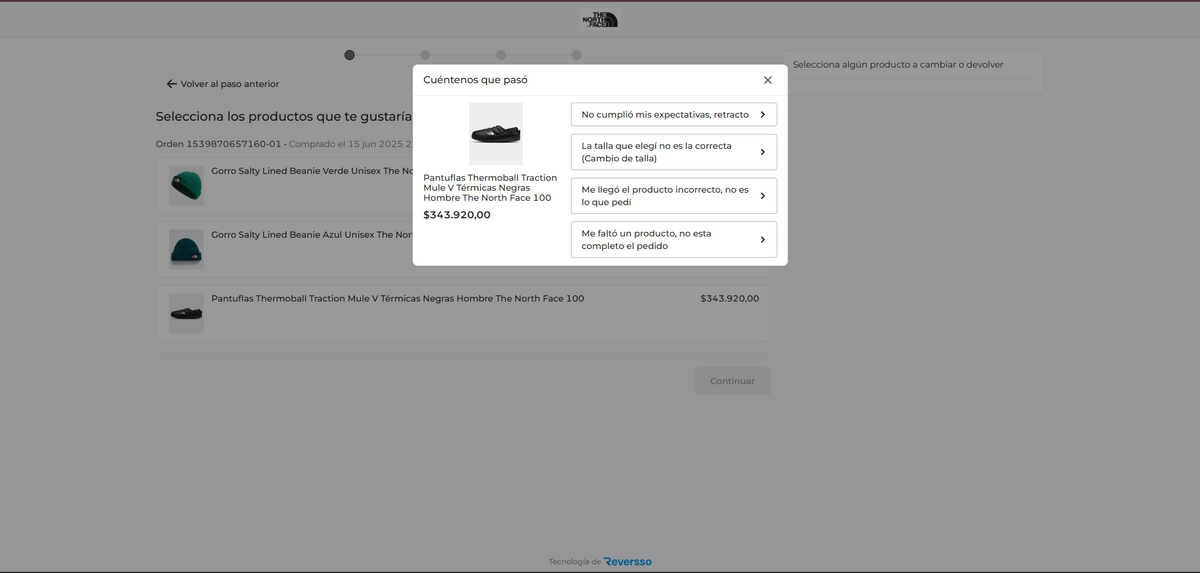Click chevron beside 'Me faltó un producto'

coord(762,240)
